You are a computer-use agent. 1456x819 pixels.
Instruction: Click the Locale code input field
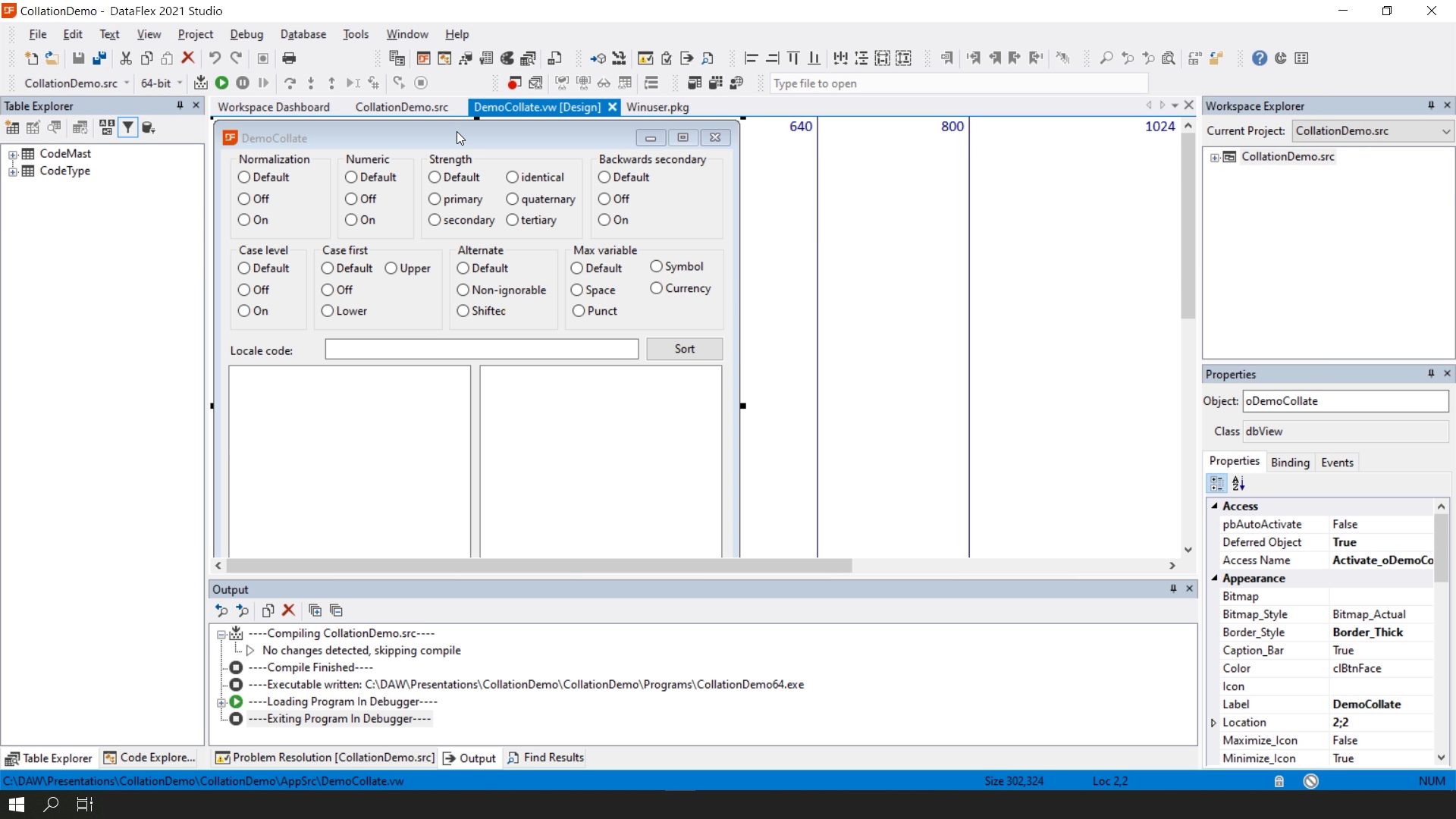(482, 350)
